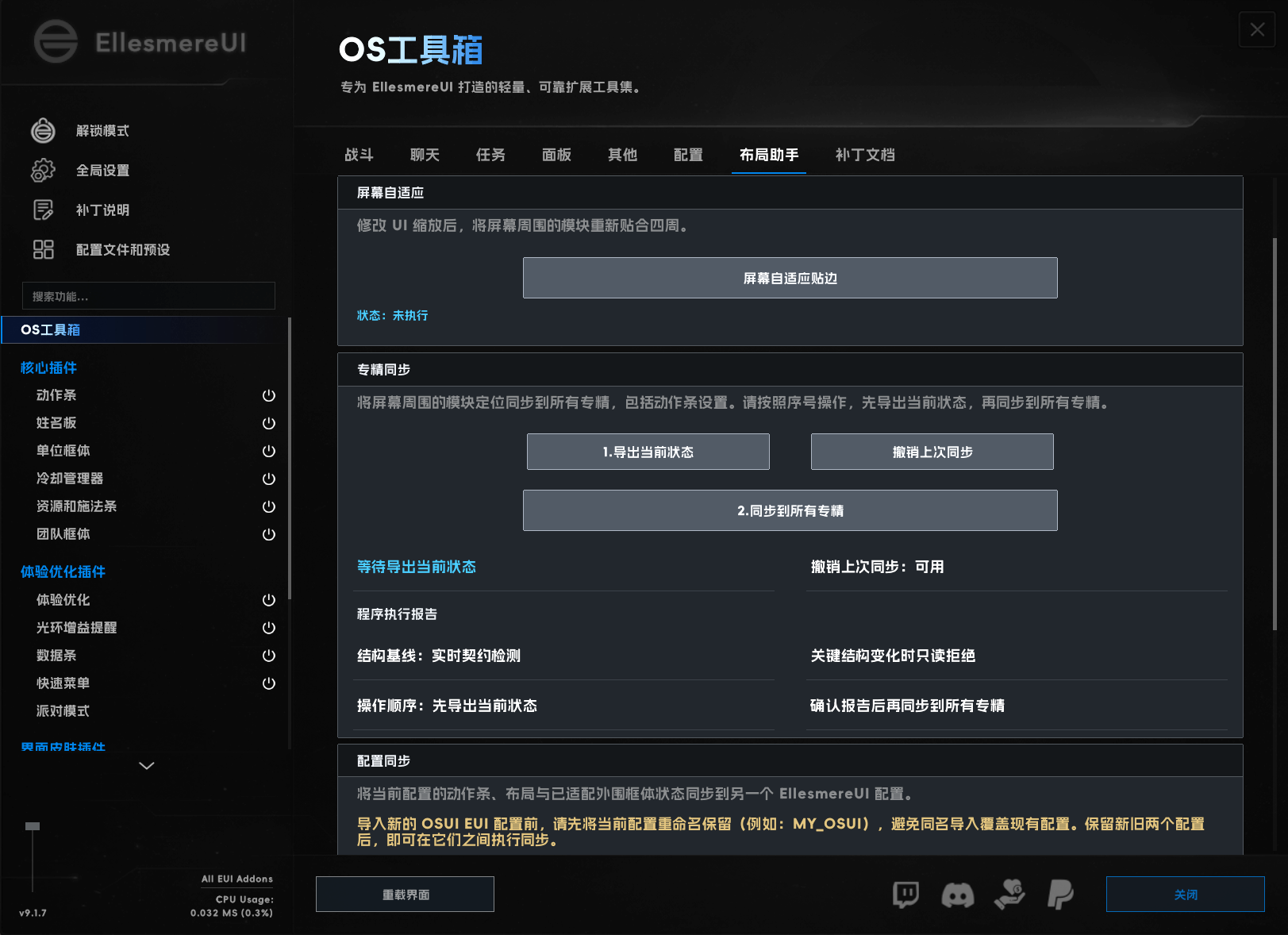This screenshot has width=1288, height=935.
Task: Open the Twitch link icon
Action: pyautogui.click(x=905, y=895)
